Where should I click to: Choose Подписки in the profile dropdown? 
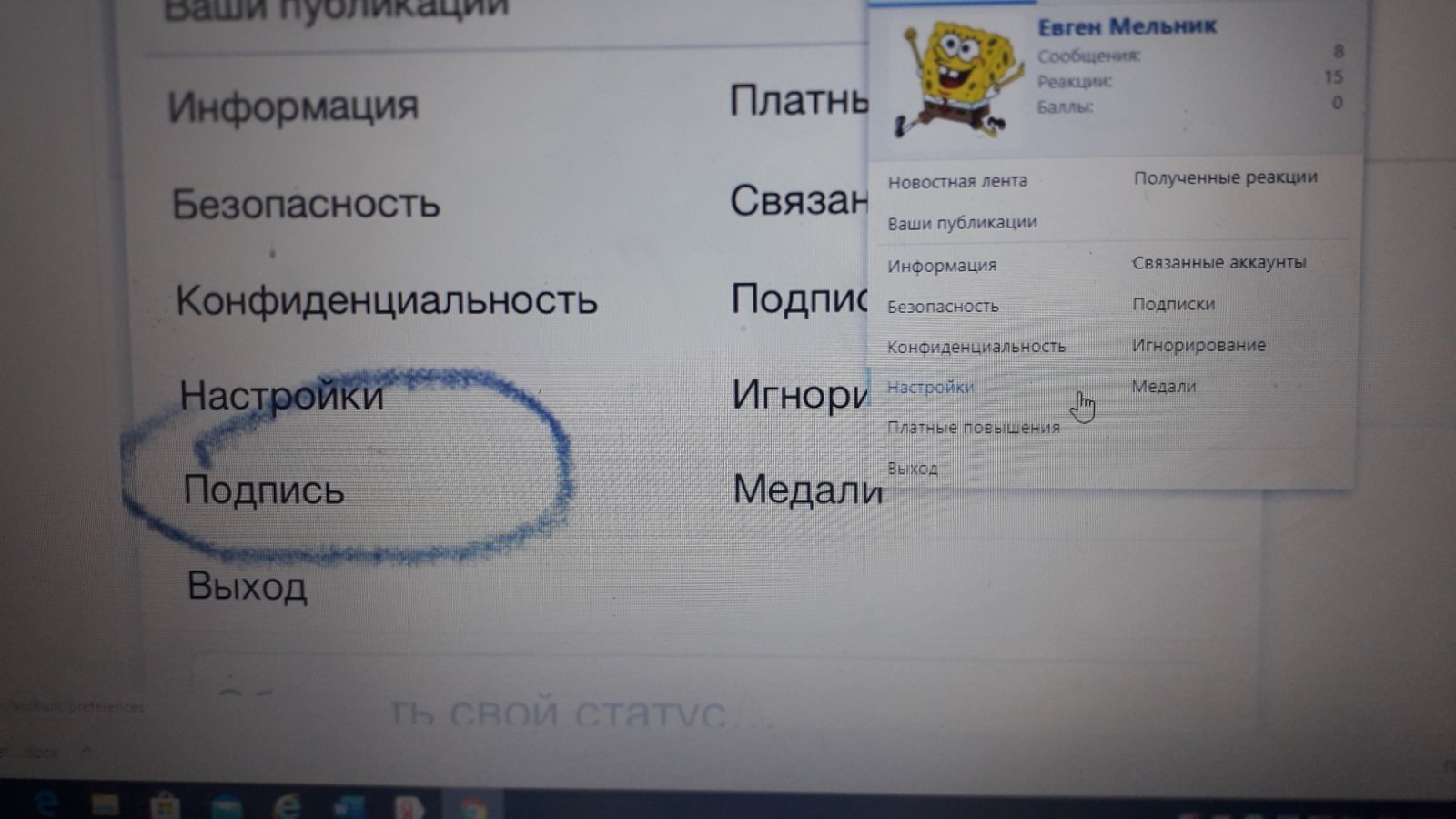1173,304
